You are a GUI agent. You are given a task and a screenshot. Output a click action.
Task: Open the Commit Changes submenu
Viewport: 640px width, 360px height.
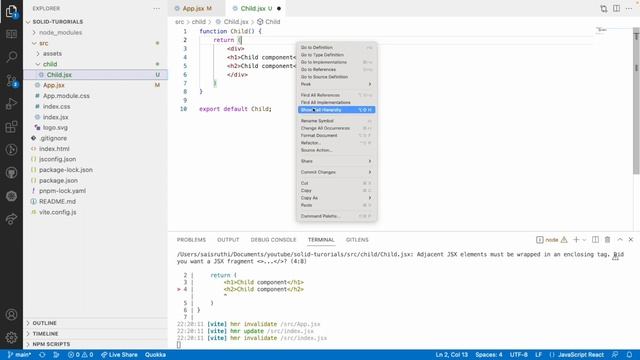pyautogui.click(x=336, y=172)
